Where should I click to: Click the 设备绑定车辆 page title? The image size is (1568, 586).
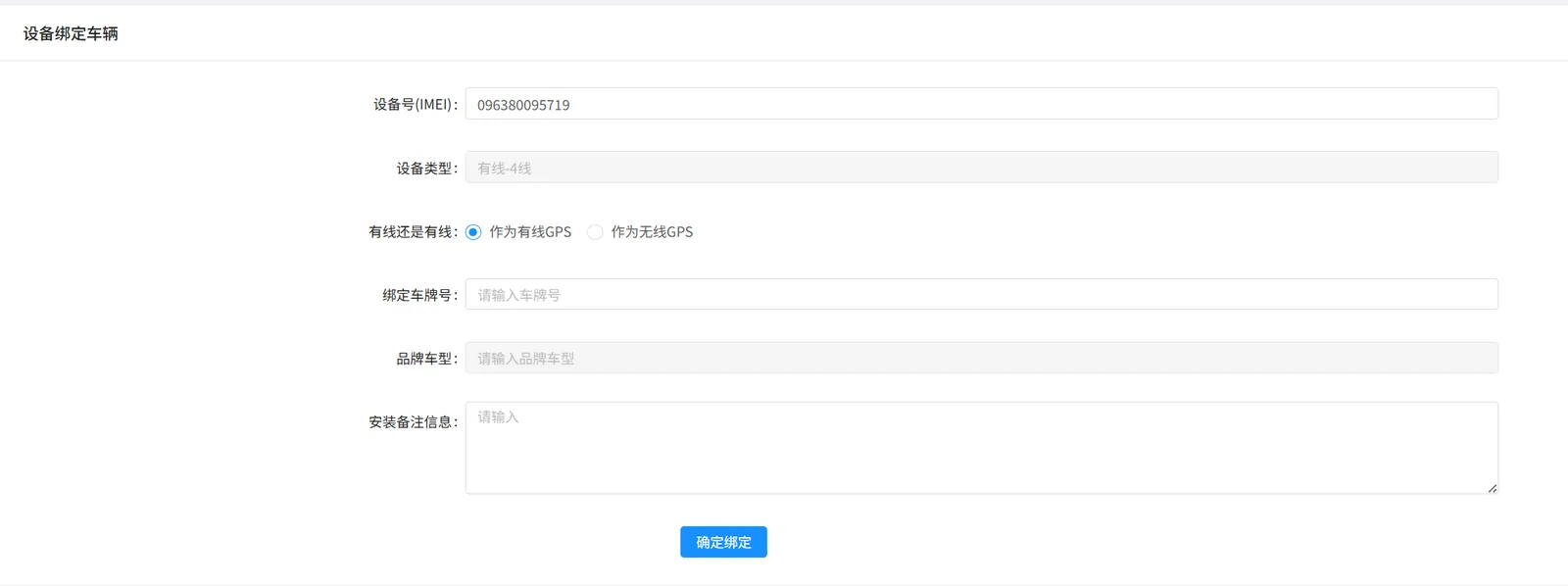tap(71, 33)
